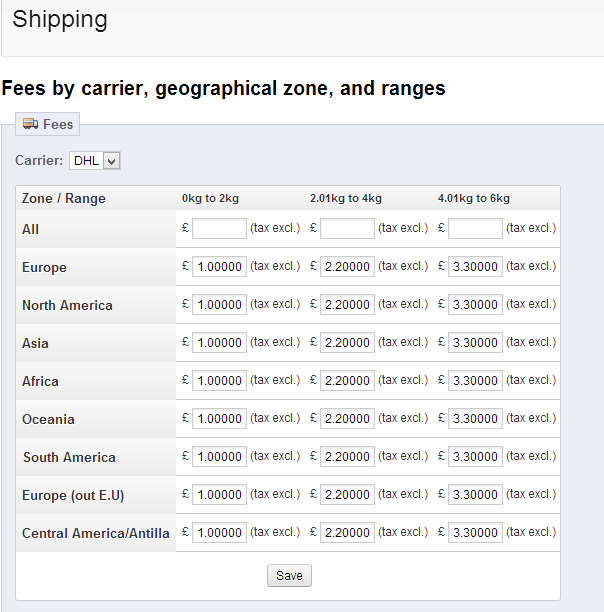Select Europe 4.01kg to 6kg fee field

tap(475, 267)
